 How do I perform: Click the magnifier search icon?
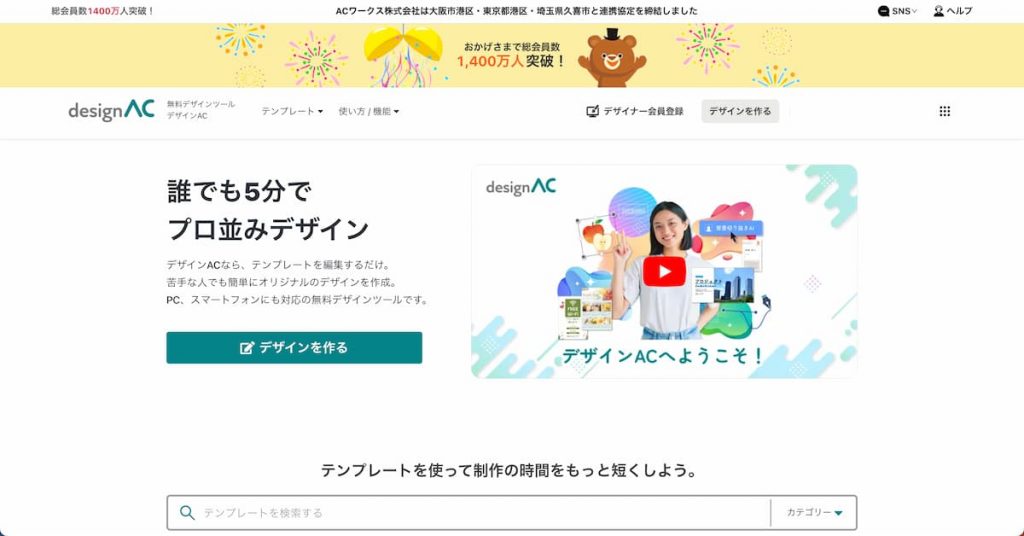[187, 512]
